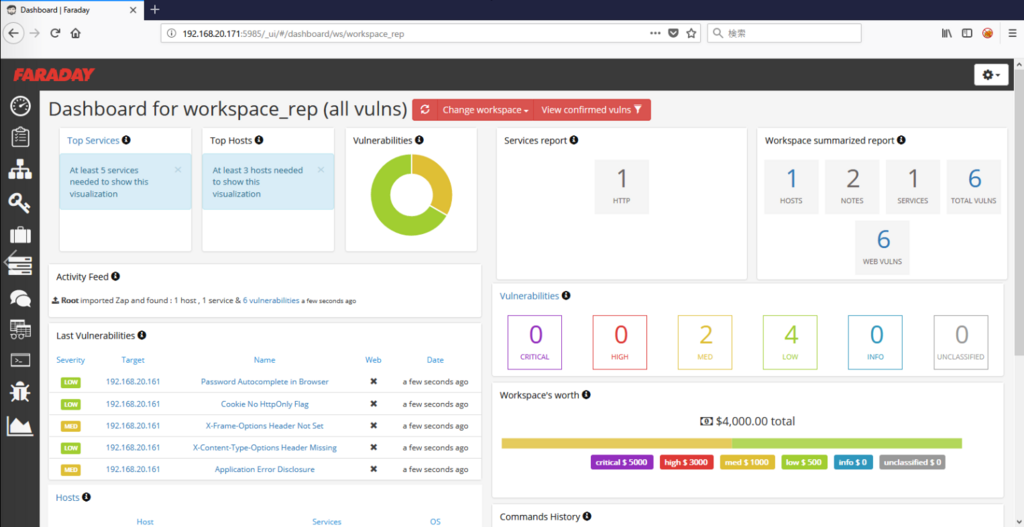Click the red refresh dashboard button
1024x527 pixels.
(x=424, y=110)
